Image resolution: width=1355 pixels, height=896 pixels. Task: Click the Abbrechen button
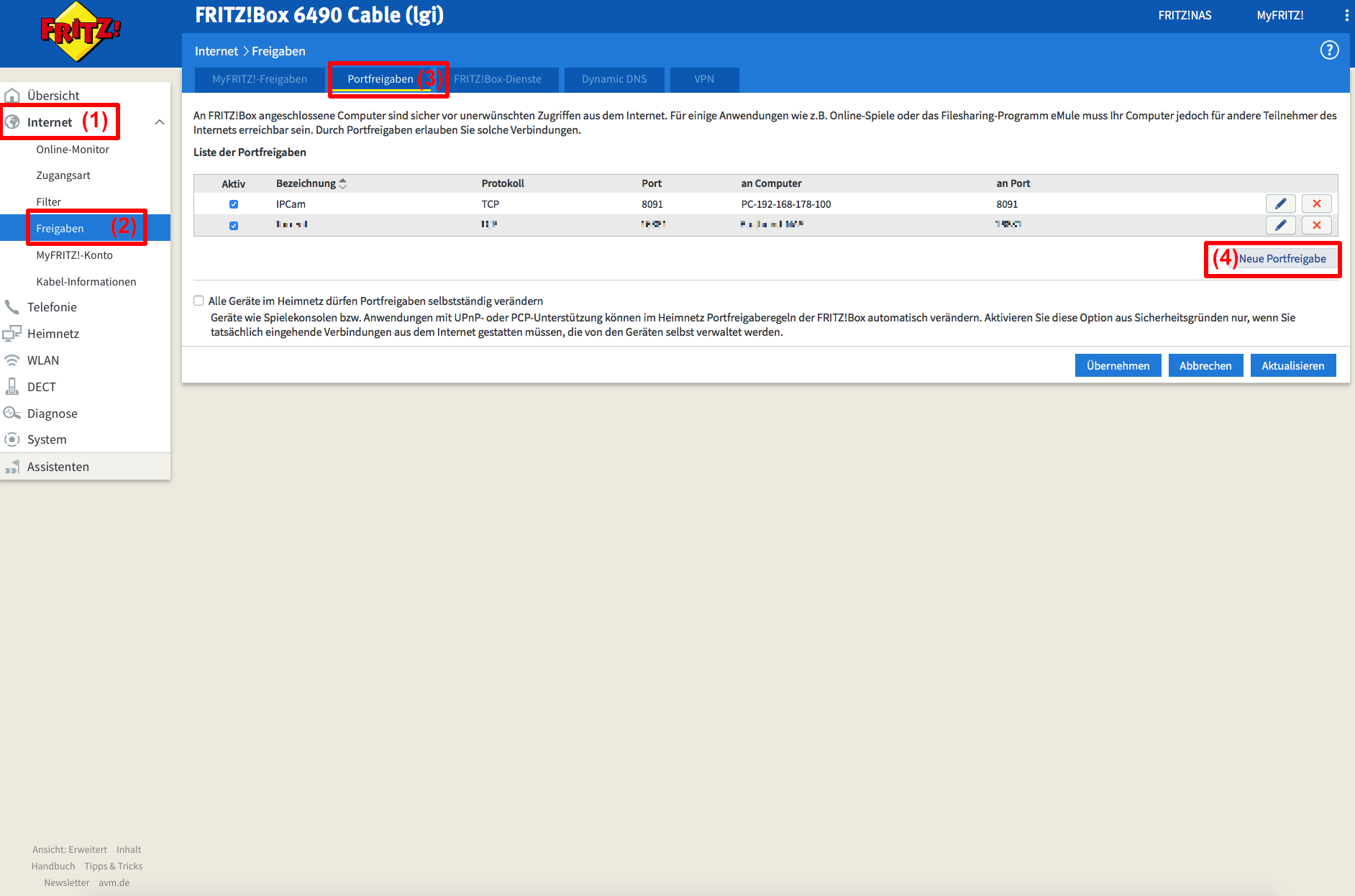click(1205, 365)
